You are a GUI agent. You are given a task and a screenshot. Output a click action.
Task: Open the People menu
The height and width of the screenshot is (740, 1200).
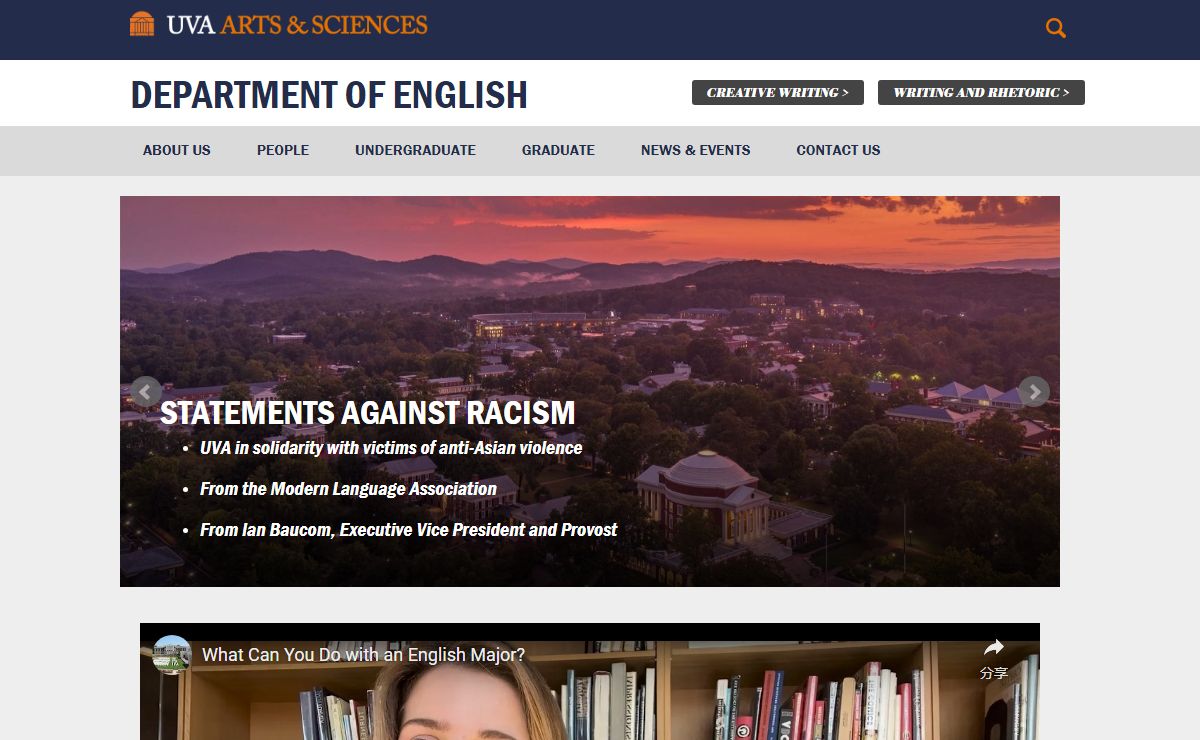click(x=283, y=150)
